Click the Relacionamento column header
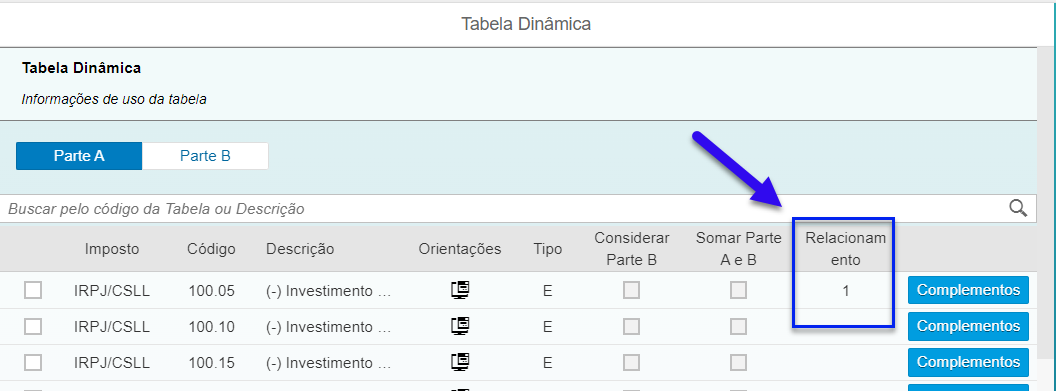The image size is (1056, 391). (x=846, y=248)
